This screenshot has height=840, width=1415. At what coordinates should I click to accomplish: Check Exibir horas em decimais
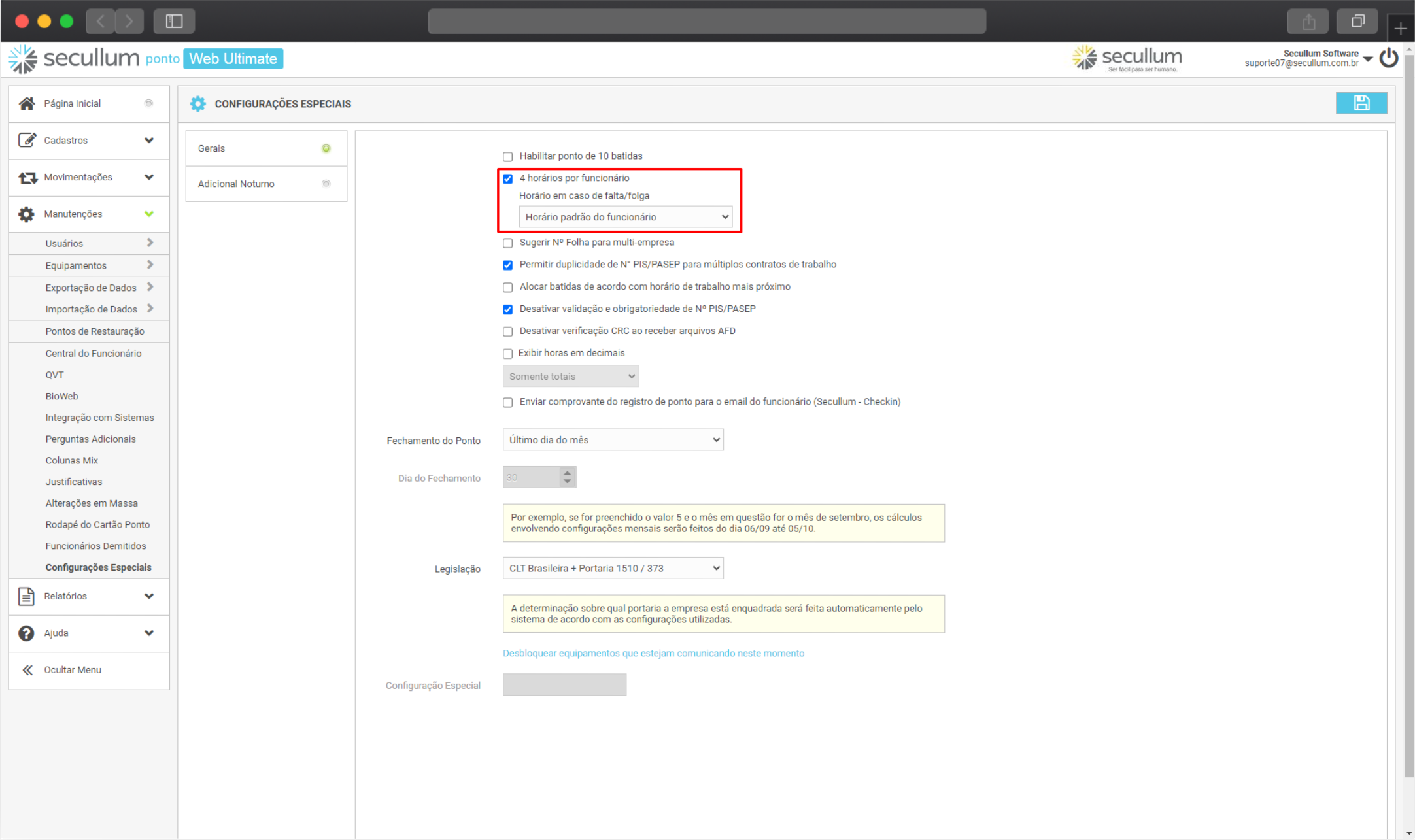pyautogui.click(x=507, y=354)
